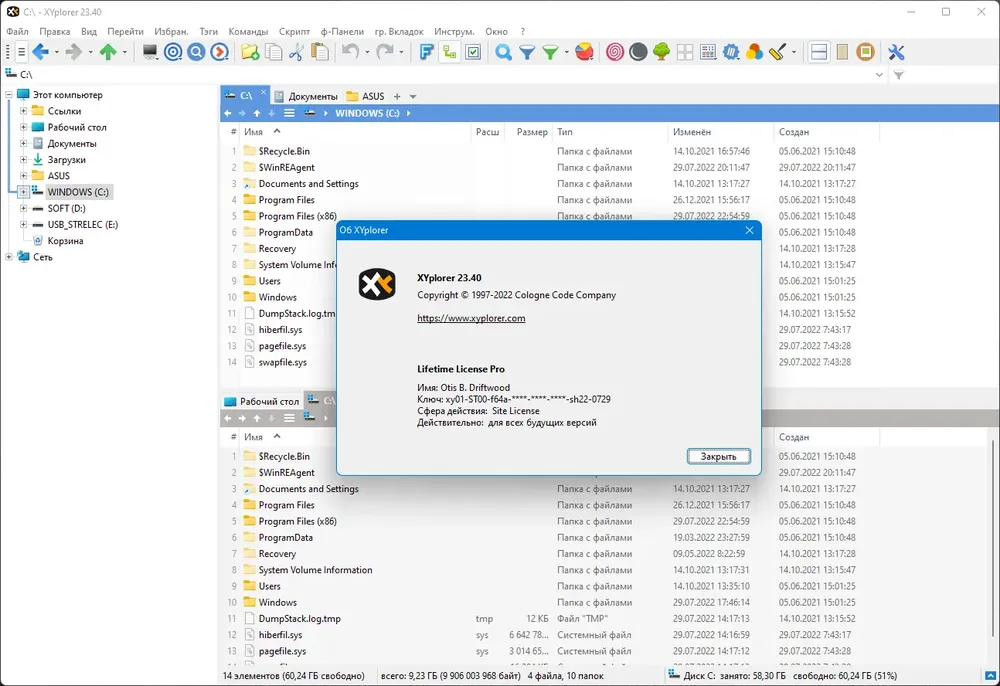This screenshot has height=686, width=1000.
Task: Open the Скрипт menu
Action: pos(294,31)
